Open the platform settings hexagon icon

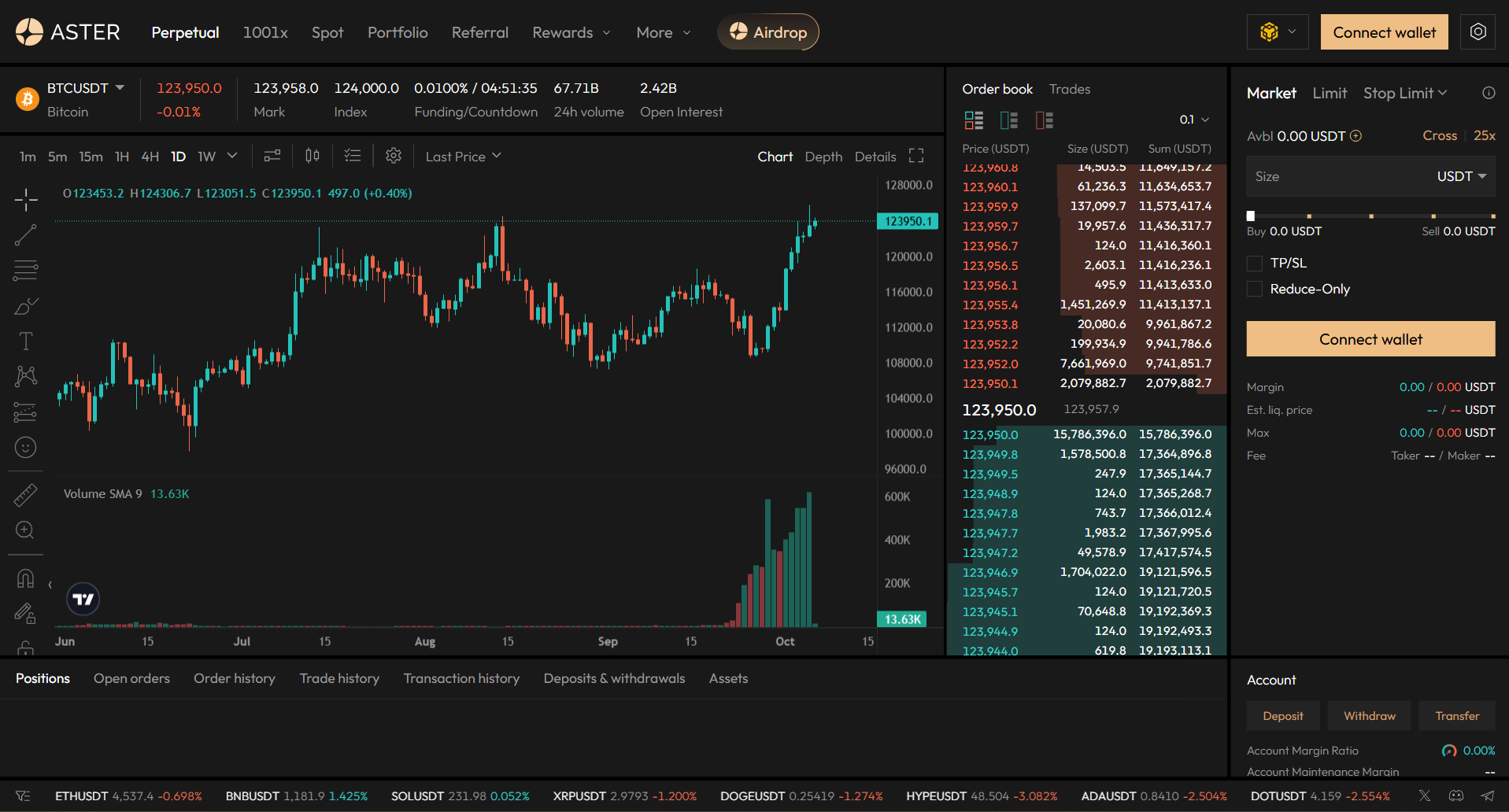1478,32
